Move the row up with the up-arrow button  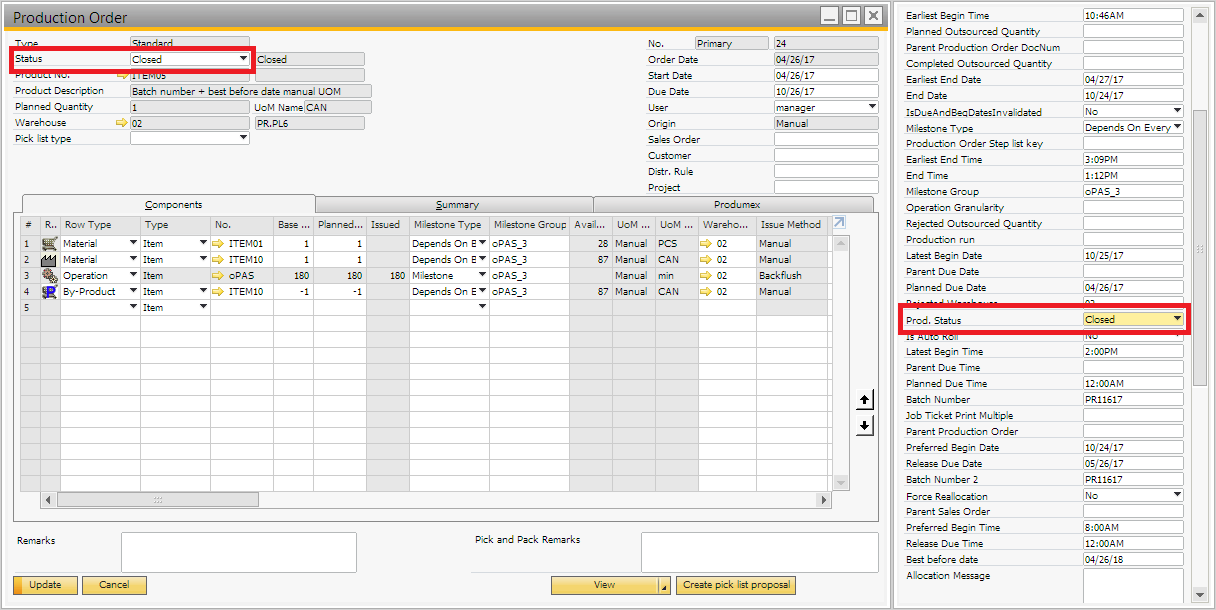865,400
